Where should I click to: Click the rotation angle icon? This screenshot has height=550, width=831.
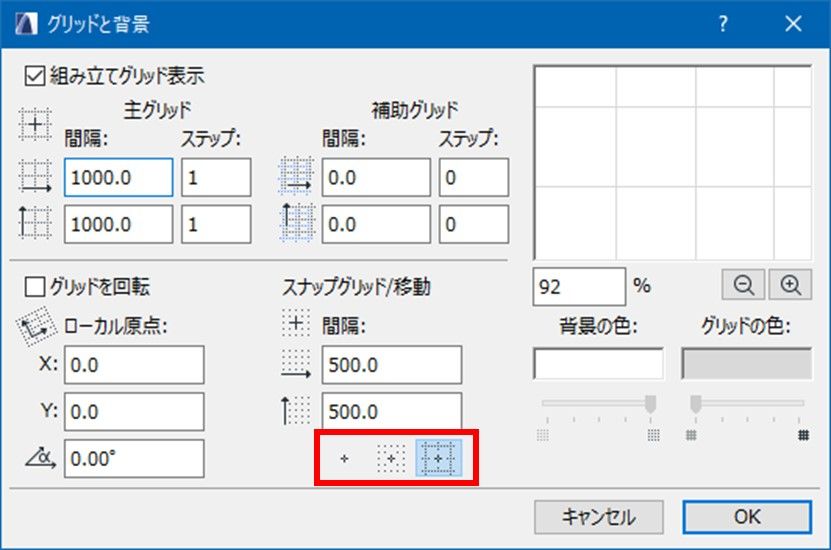(x=40, y=458)
